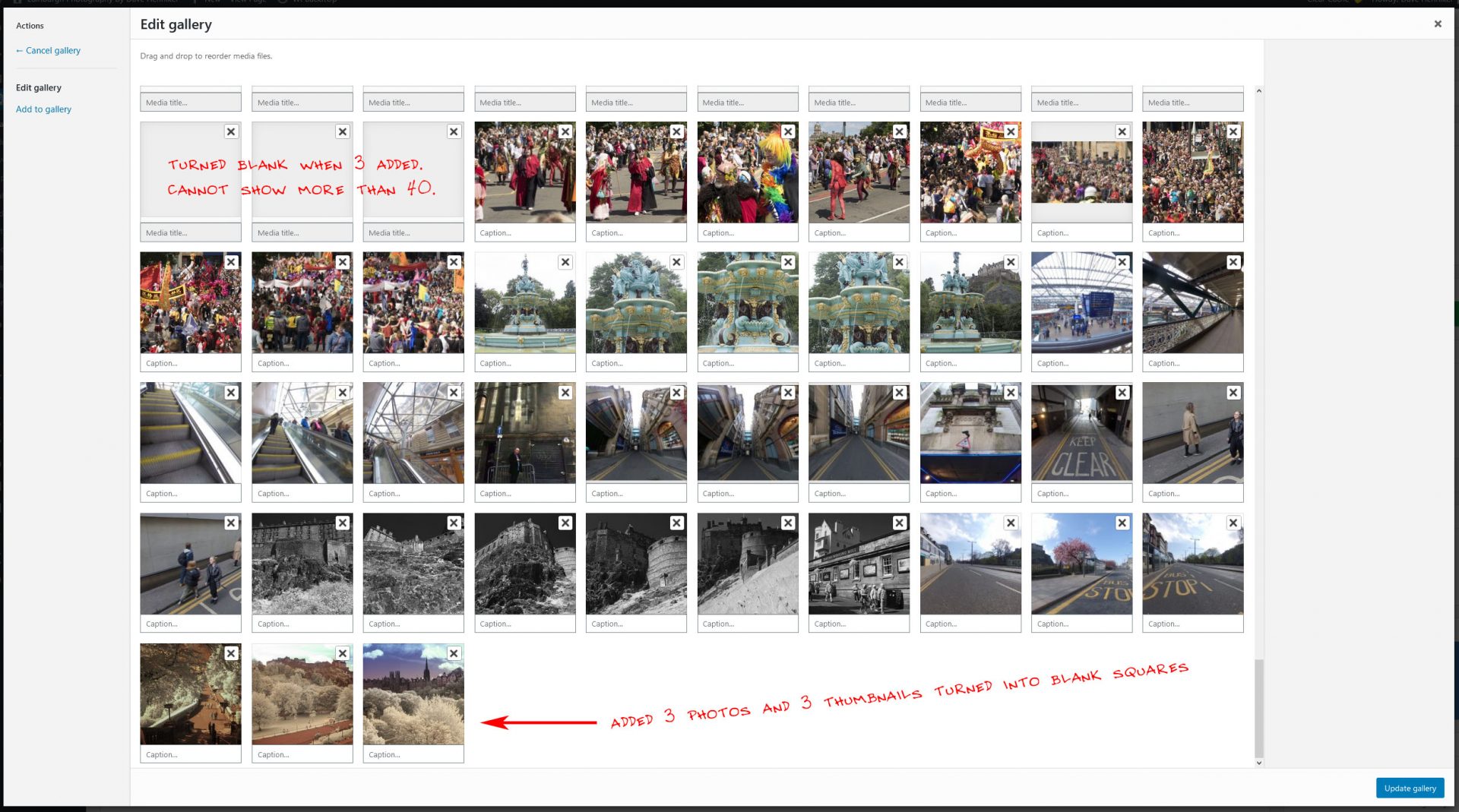This screenshot has height=812, width=1459.
Task: Click Media title field under first blank thumbnail
Action: click(191, 232)
